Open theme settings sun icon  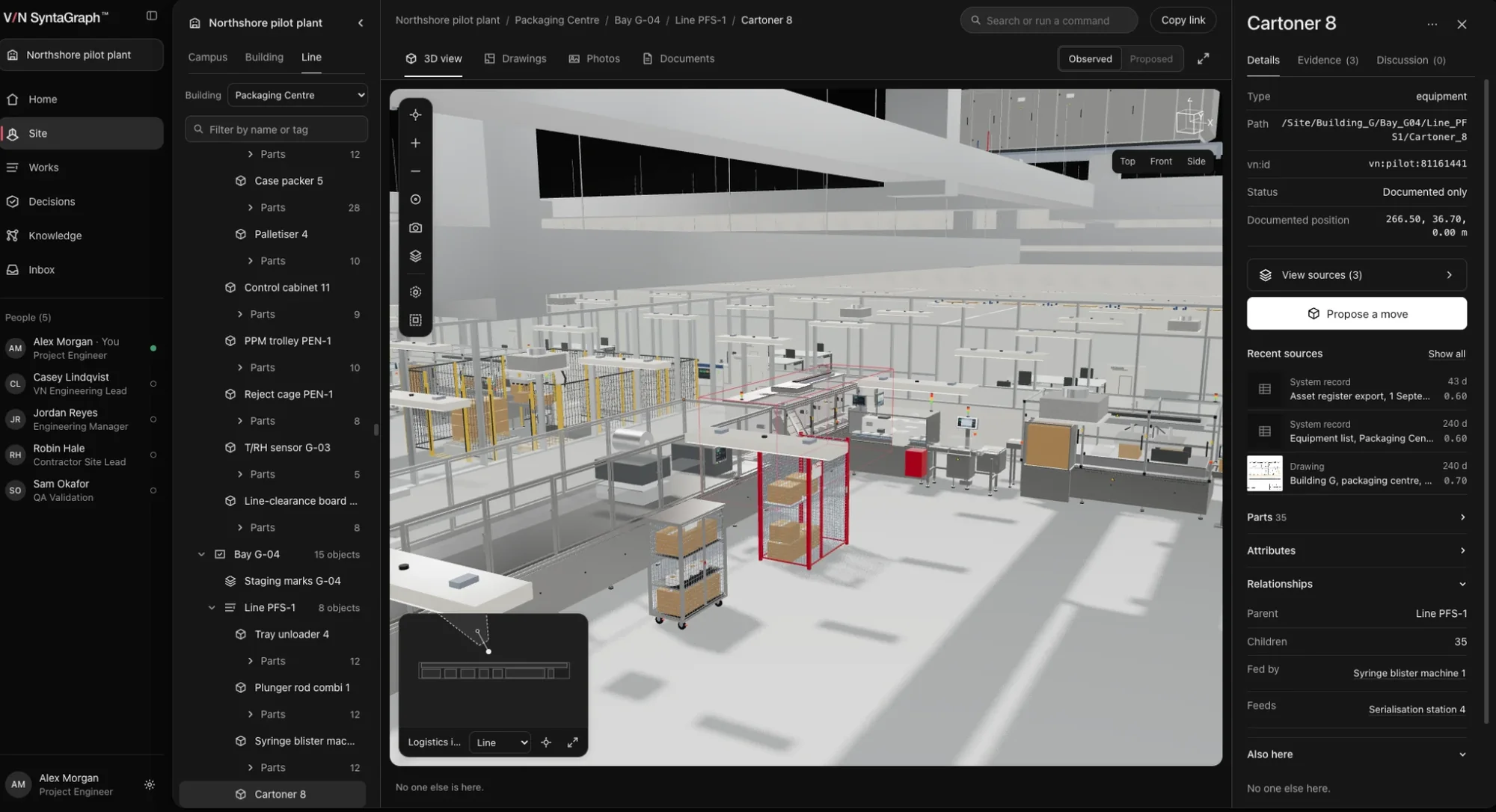150,784
